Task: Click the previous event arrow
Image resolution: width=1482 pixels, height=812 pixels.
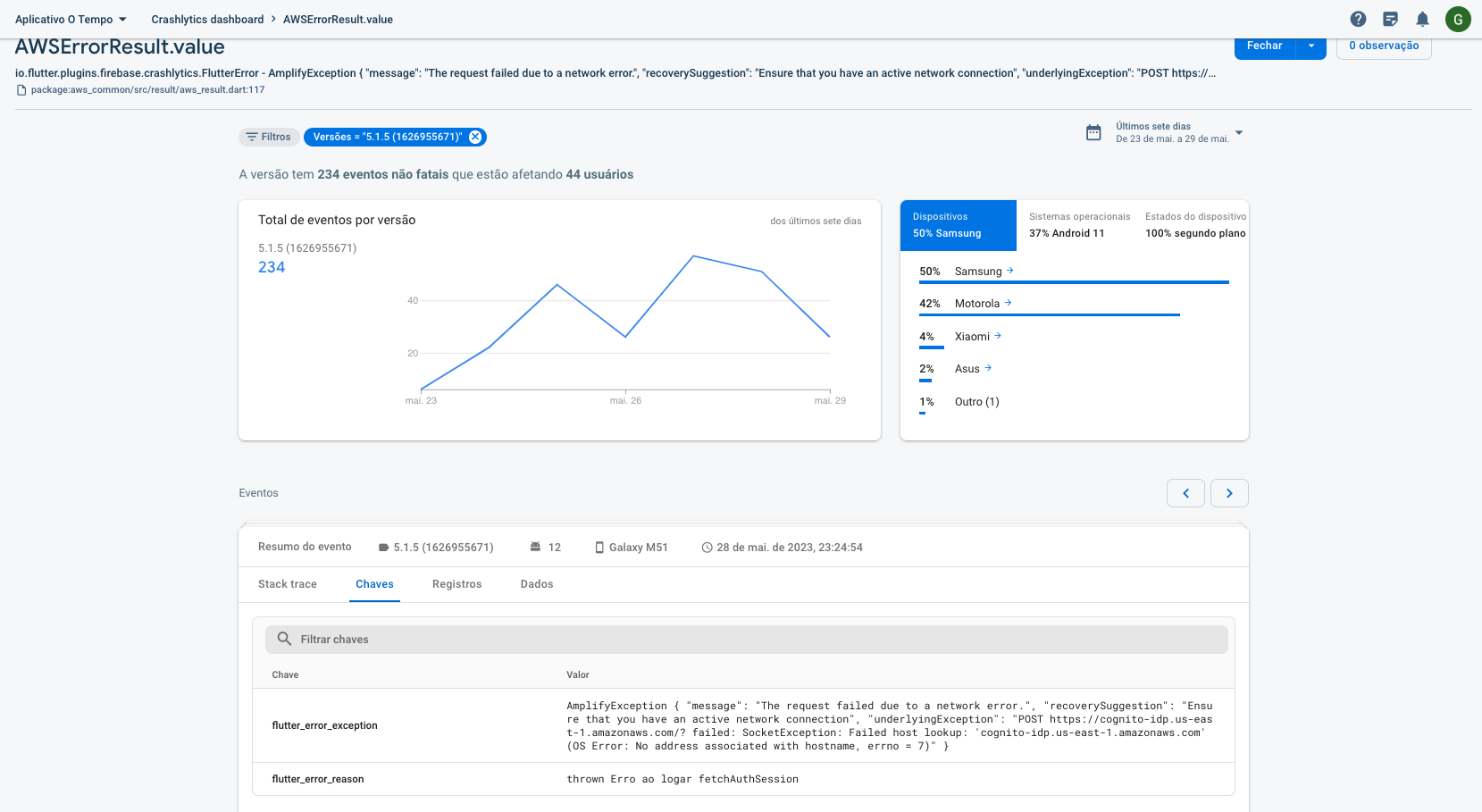Action: (1185, 492)
